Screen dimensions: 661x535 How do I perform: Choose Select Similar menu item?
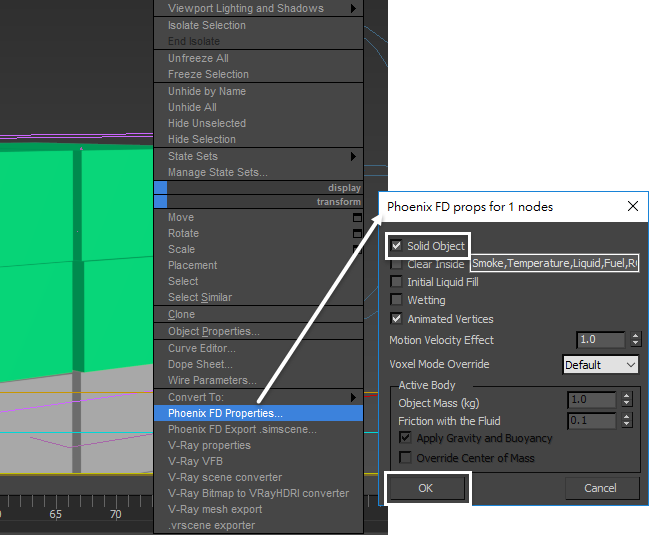[258, 298]
